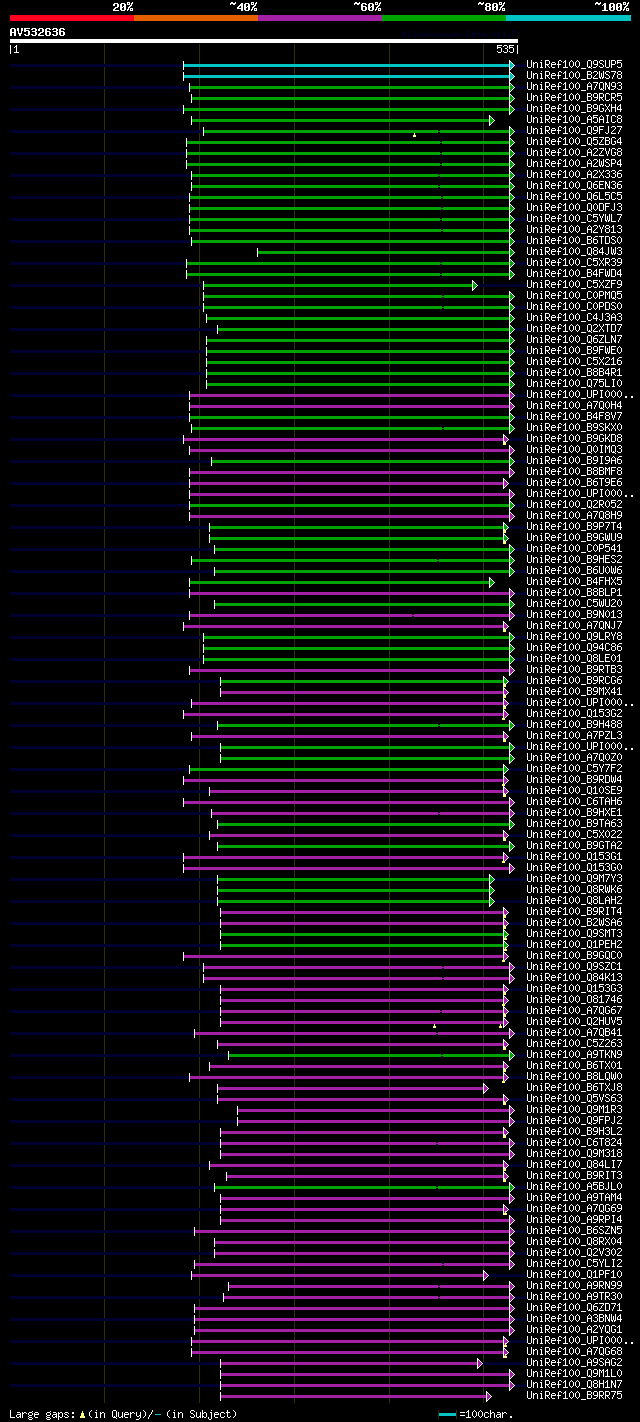Open the UniRef100_B9RR75 hit label
Screen dimensions: 640x1422
(x=574, y=1395)
